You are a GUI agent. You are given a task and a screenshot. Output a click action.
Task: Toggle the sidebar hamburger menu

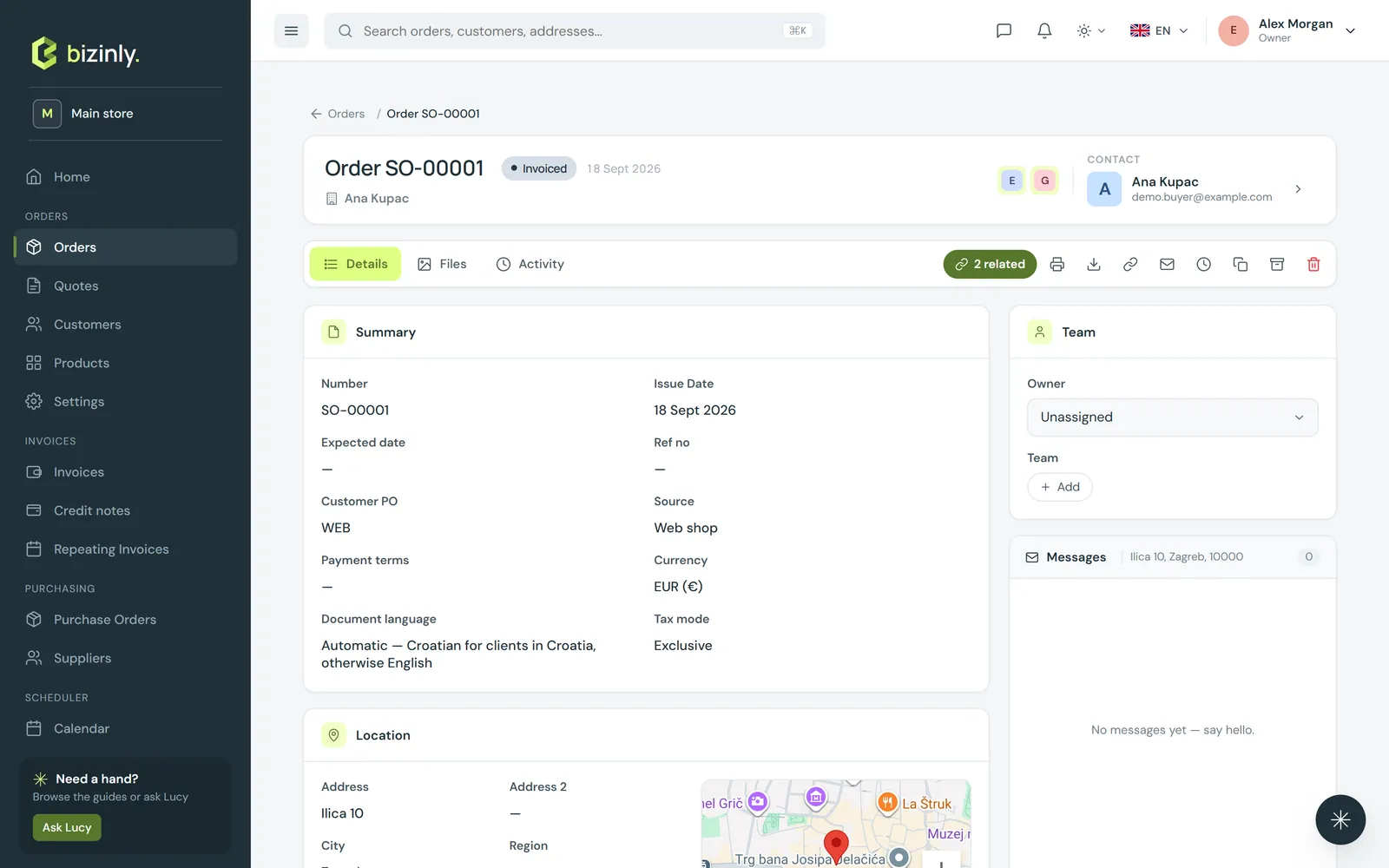(x=291, y=30)
